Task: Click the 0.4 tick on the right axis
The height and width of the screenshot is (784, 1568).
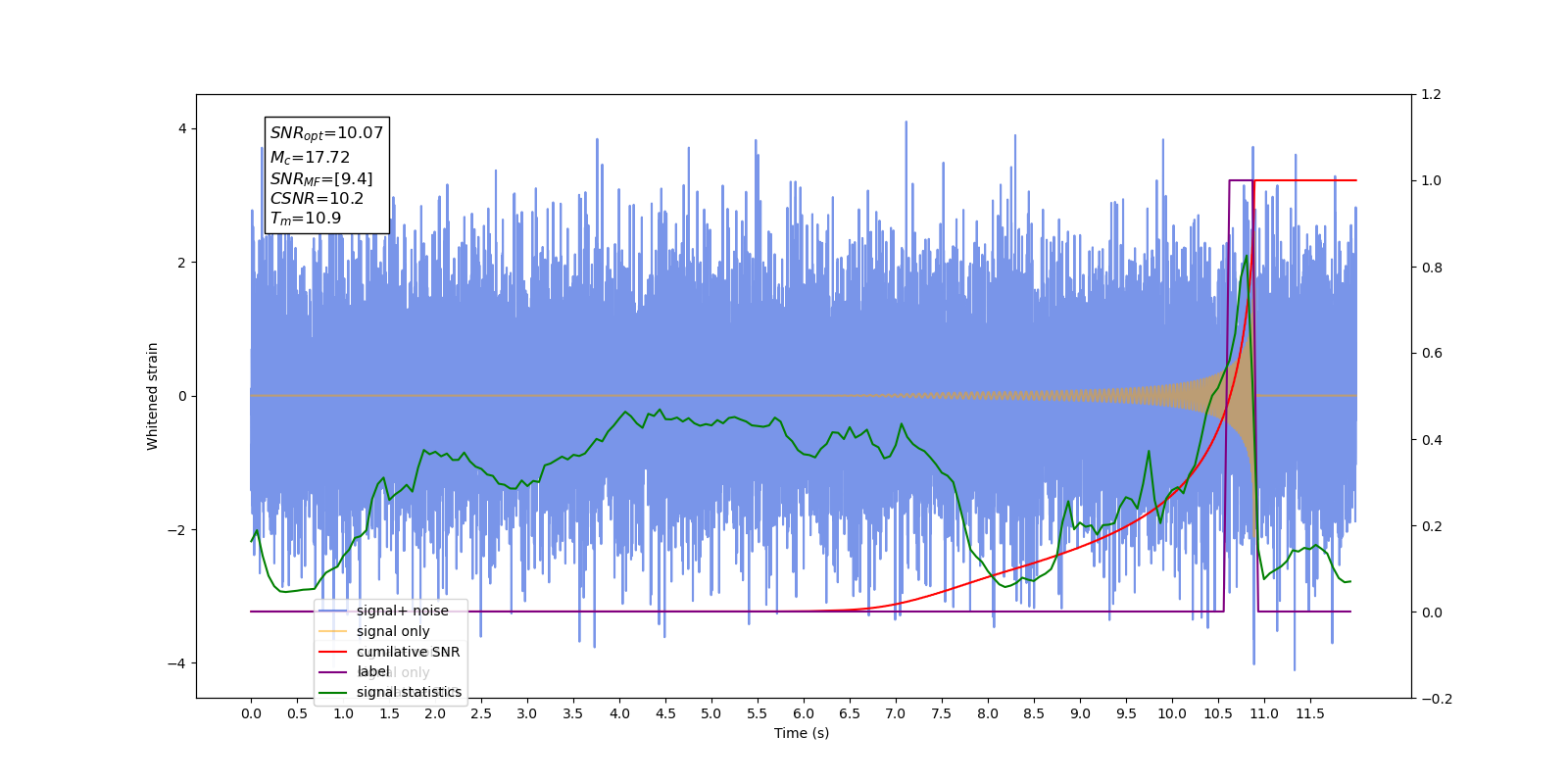Action: (x=1431, y=440)
